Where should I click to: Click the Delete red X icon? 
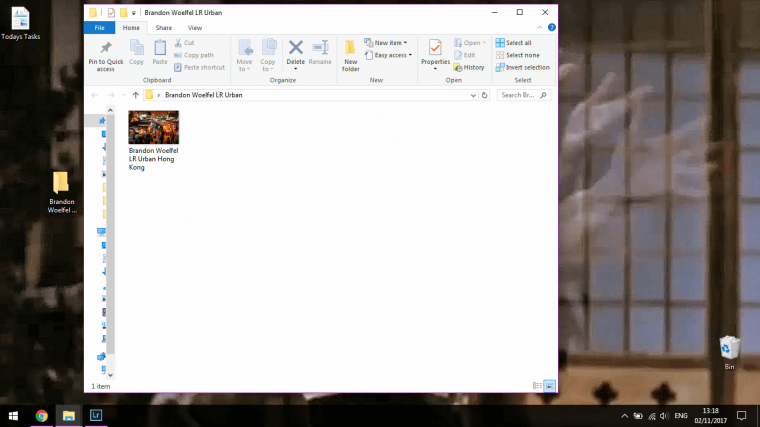[296, 47]
